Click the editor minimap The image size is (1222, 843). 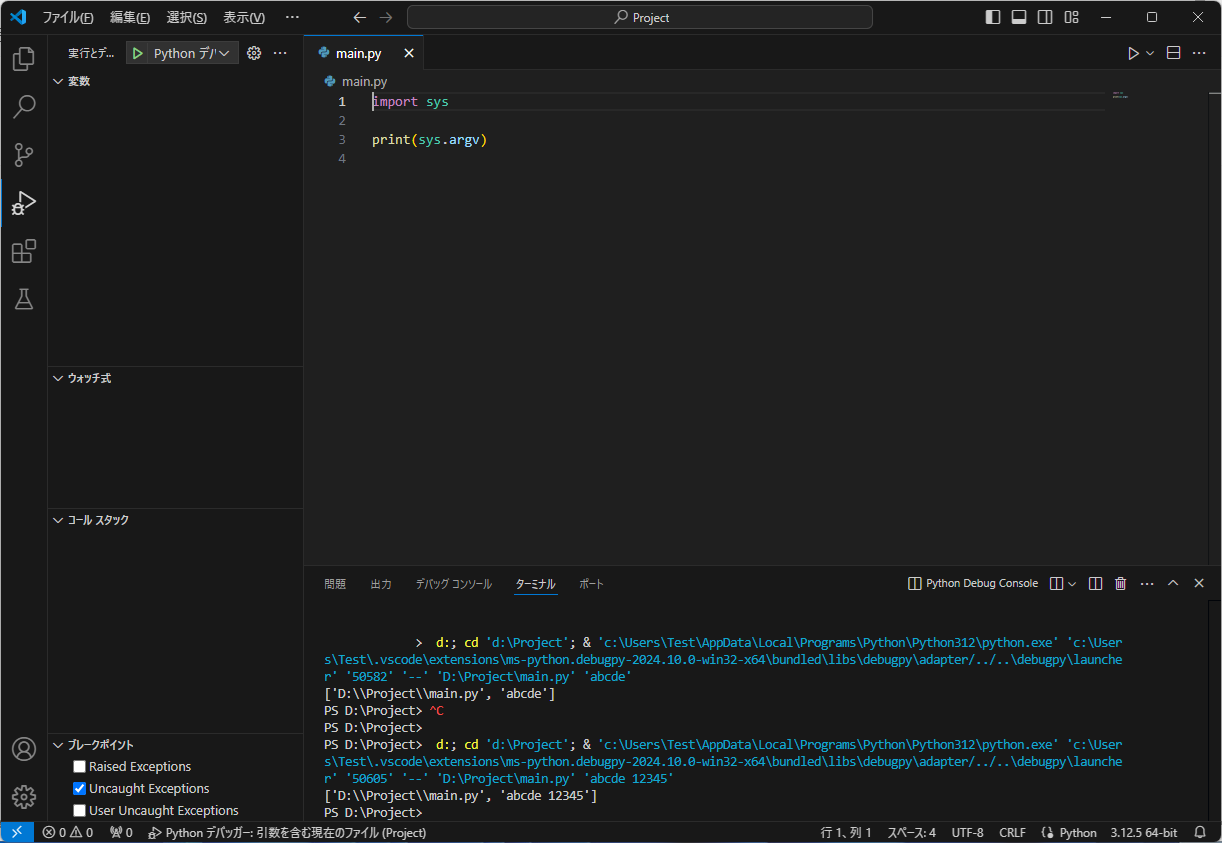pyautogui.click(x=1119, y=95)
